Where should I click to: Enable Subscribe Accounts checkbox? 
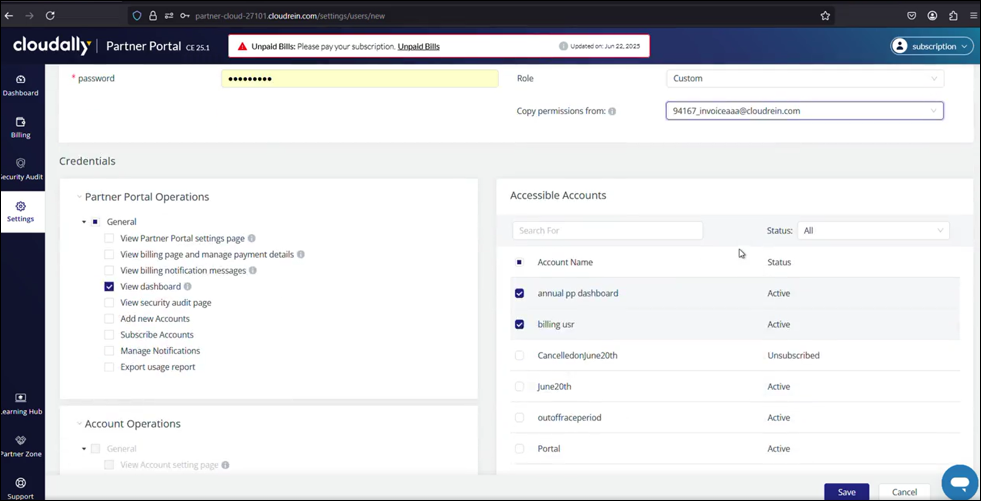pyautogui.click(x=109, y=335)
